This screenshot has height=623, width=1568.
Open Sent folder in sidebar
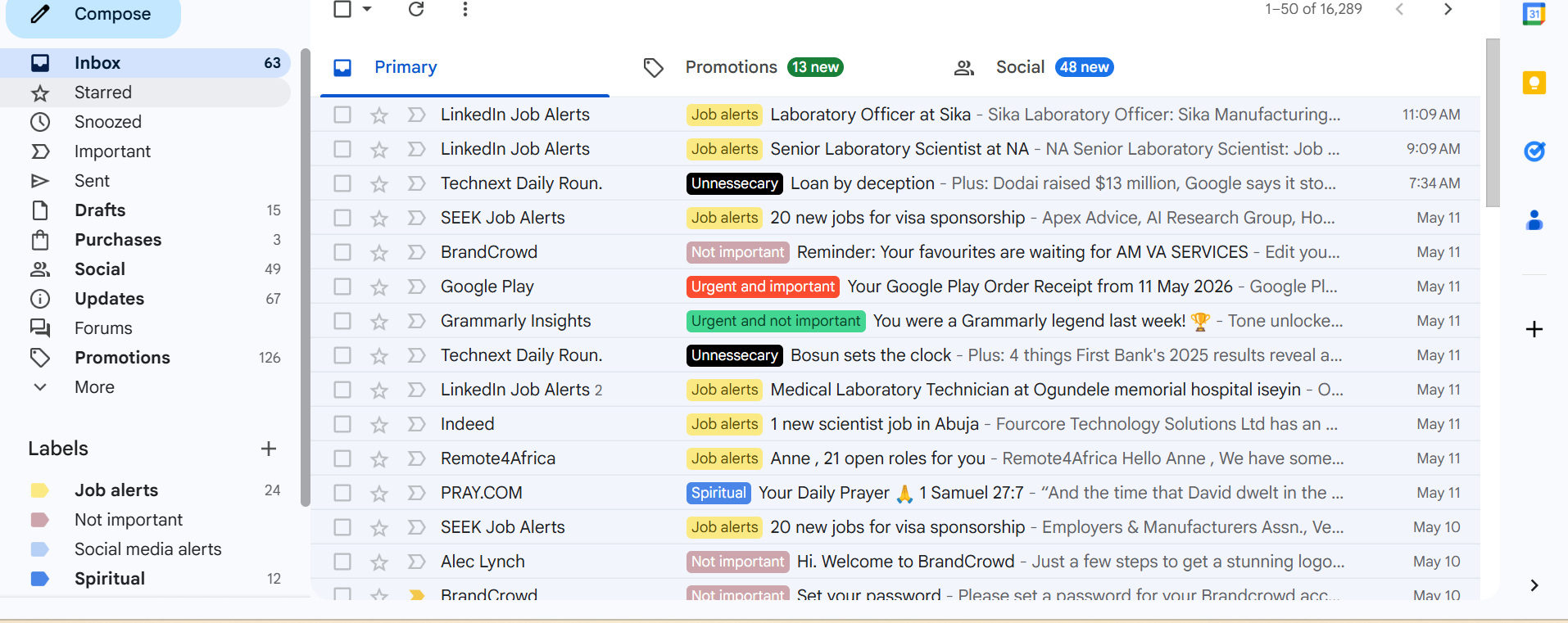(x=145, y=181)
